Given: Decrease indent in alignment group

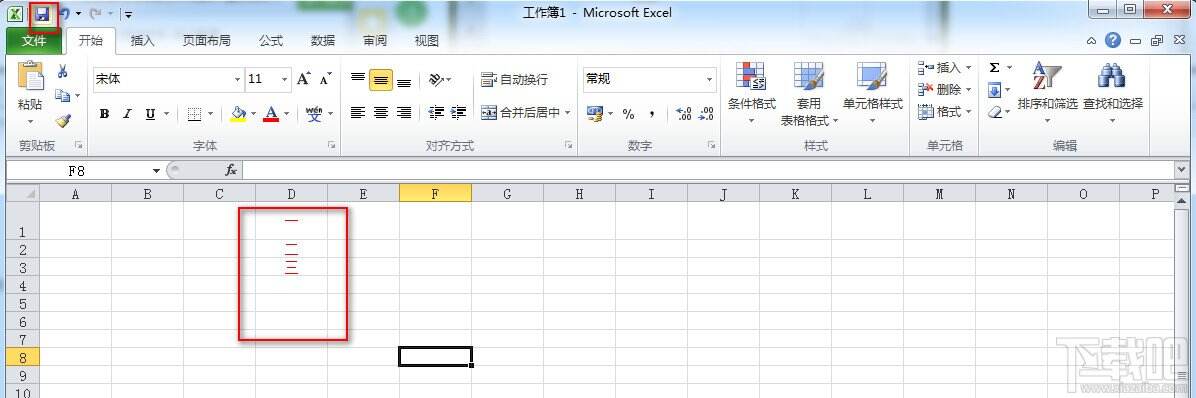Looking at the screenshot, I should [x=436, y=113].
